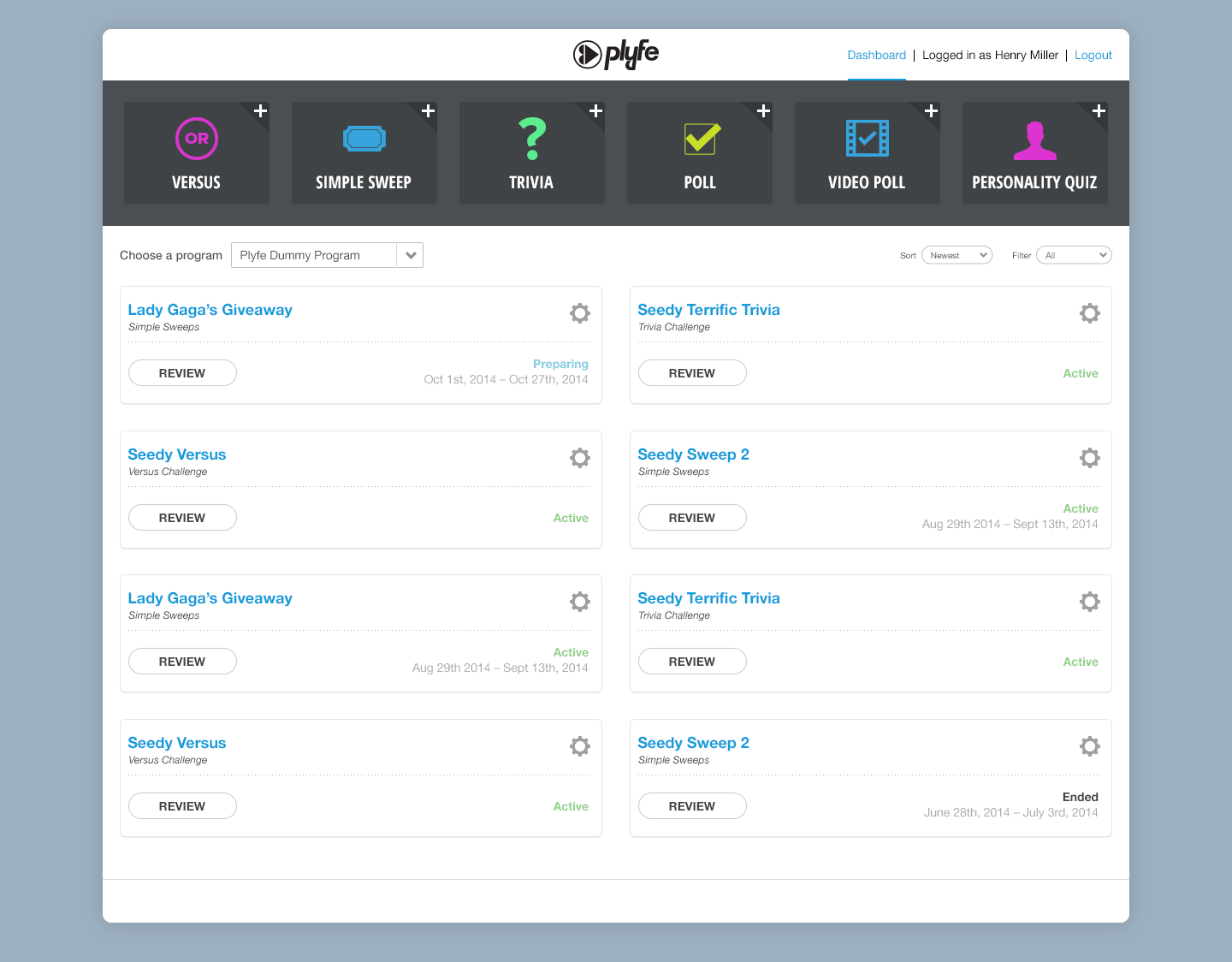Screen dimensions: 1232x962
Task: Click the Poll checkmark box icon
Action: pyautogui.click(x=702, y=139)
